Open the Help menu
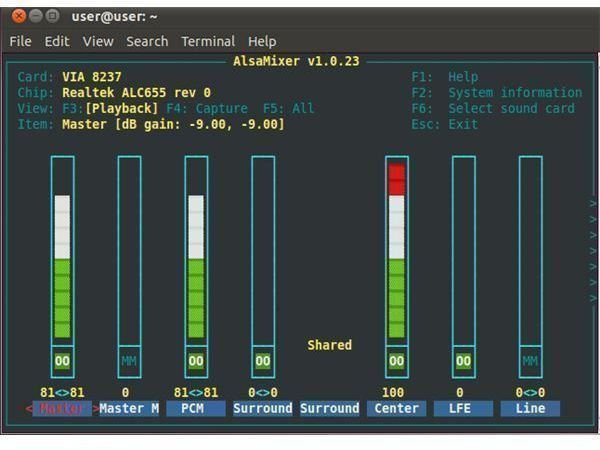Viewport: 600px width, 450px height. pyautogui.click(x=262, y=41)
